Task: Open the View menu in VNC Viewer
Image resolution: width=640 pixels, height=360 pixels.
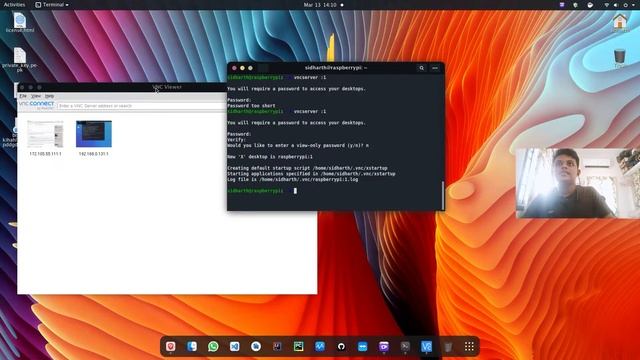Action: point(36,96)
